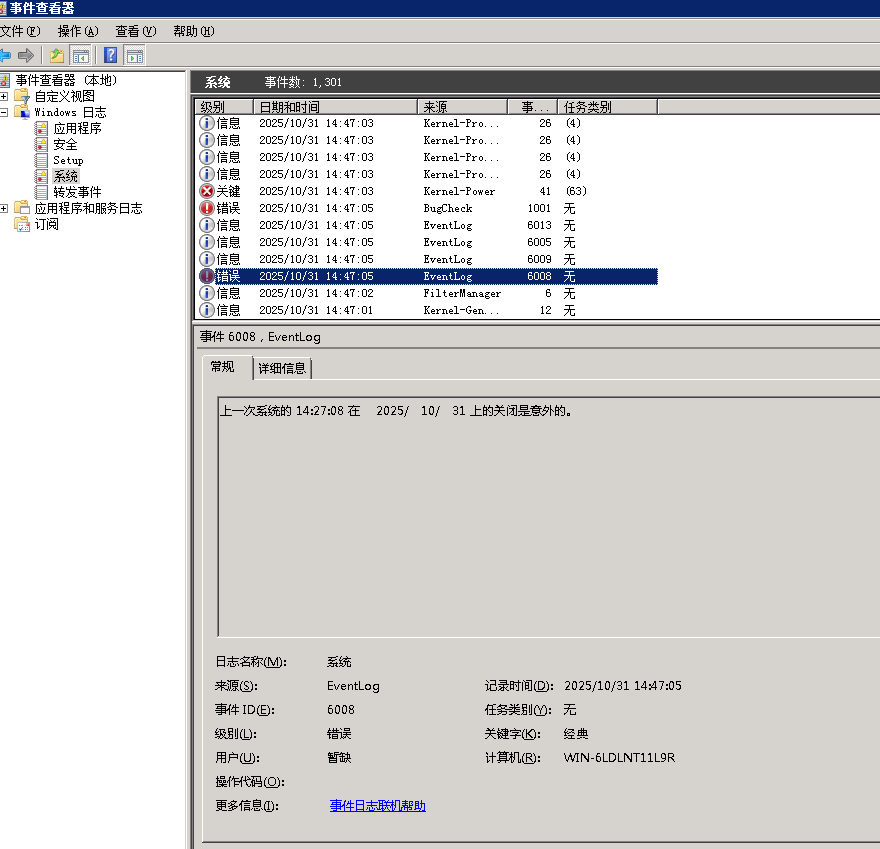Select the 安全 log in the tree

coord(64,144)
